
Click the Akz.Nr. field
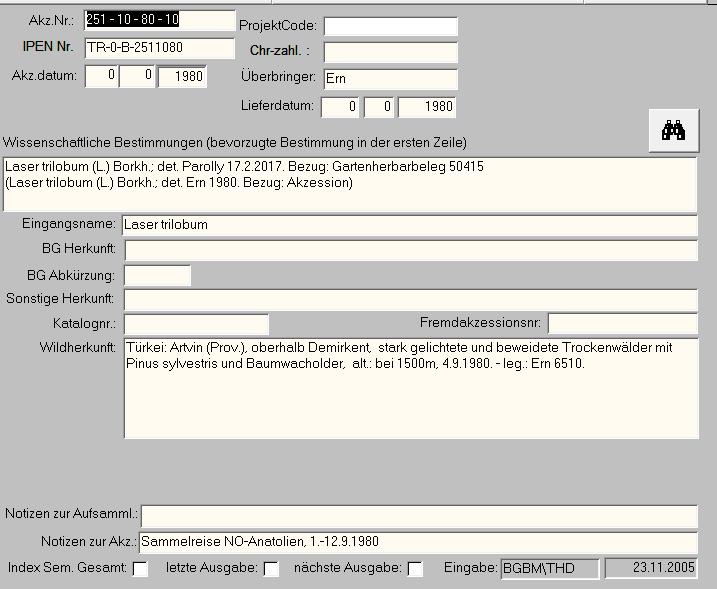(159, 20)
